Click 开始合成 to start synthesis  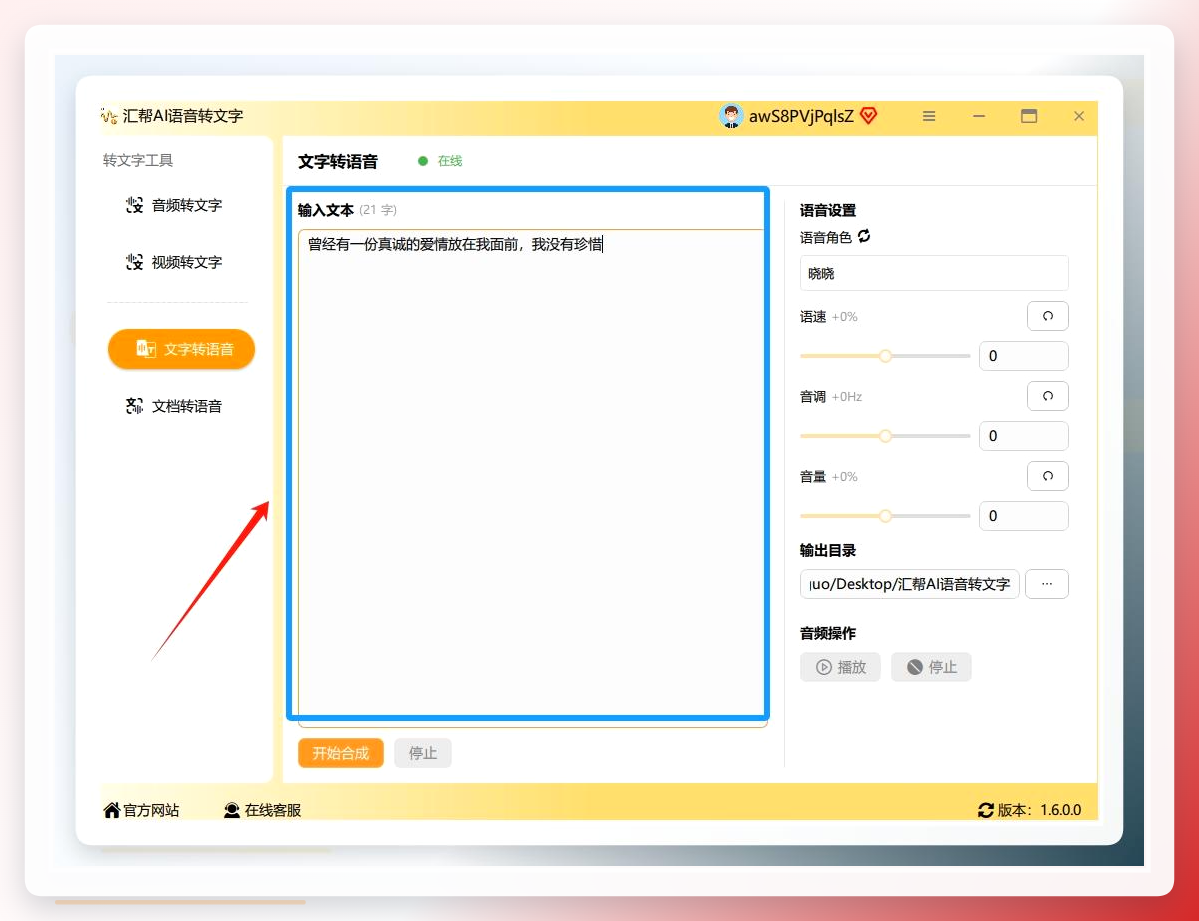click(340, 753)
